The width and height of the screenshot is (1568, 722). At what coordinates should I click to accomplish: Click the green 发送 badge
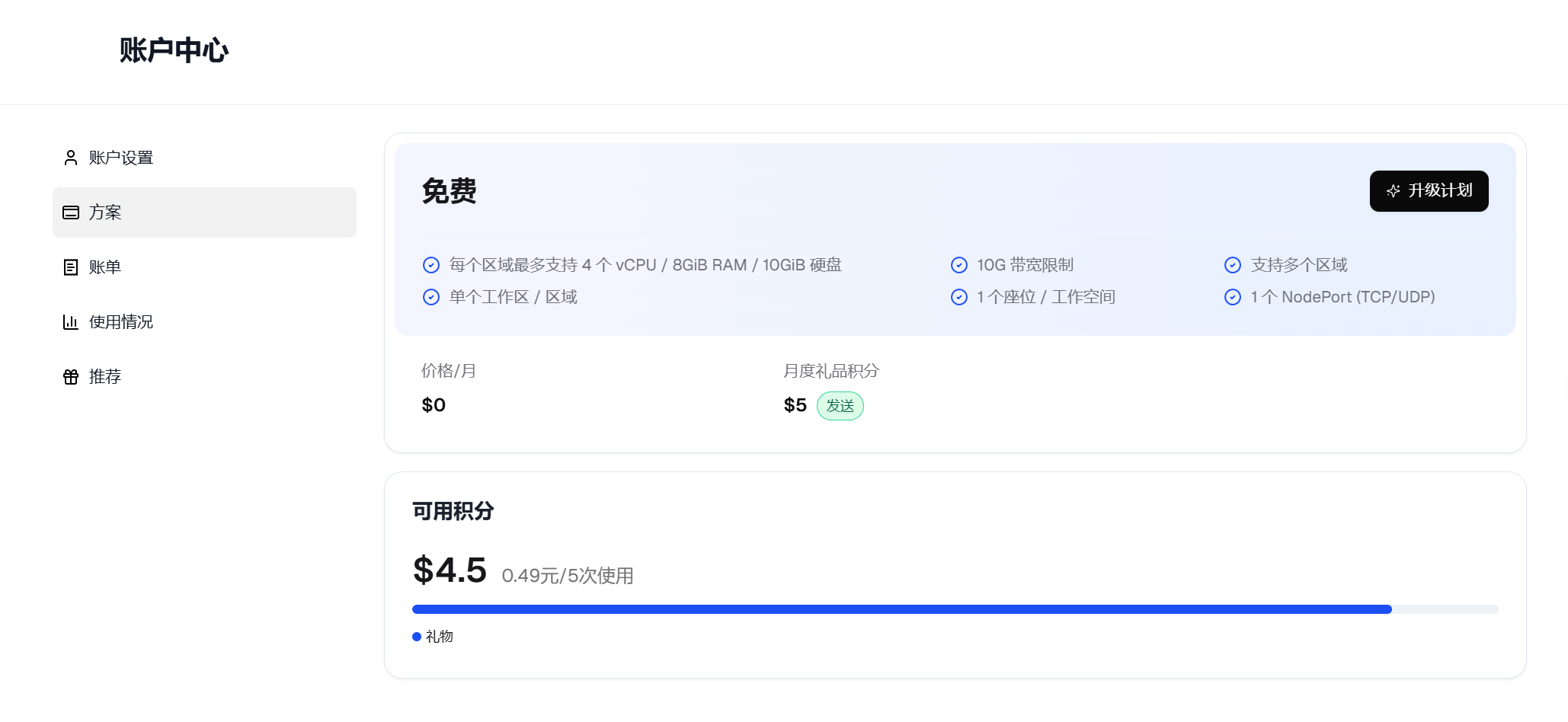click(x=840, y=406)
